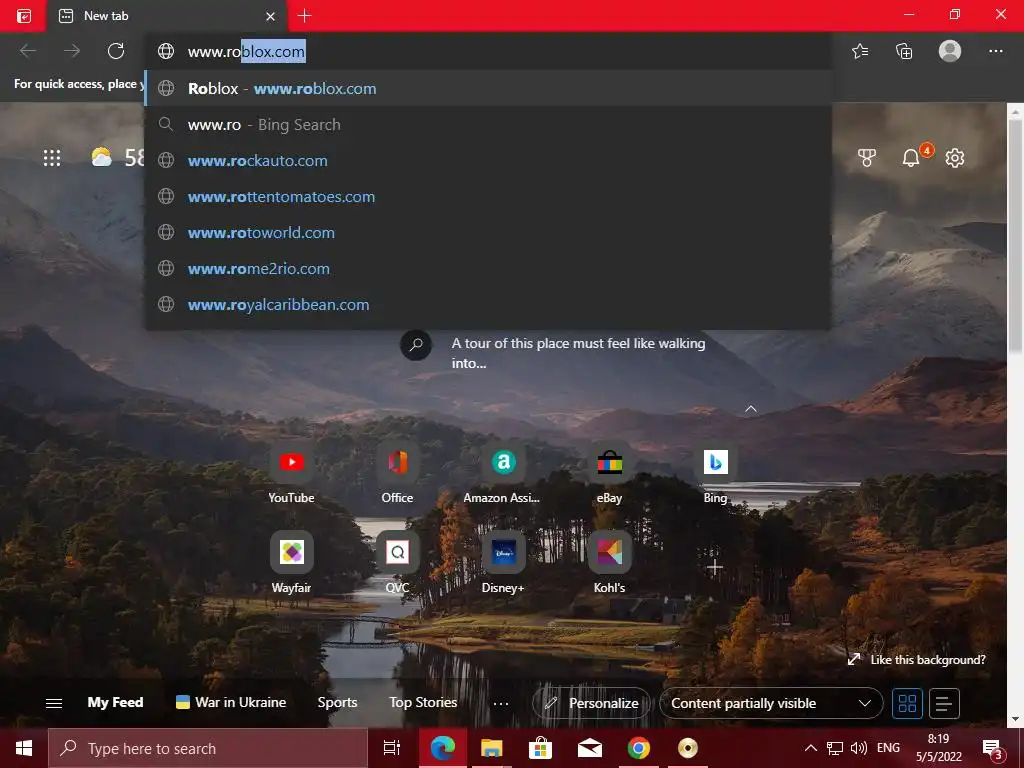Open the Content partially visible dropdown
This screenshot has height=768, width=1024.
771,703
